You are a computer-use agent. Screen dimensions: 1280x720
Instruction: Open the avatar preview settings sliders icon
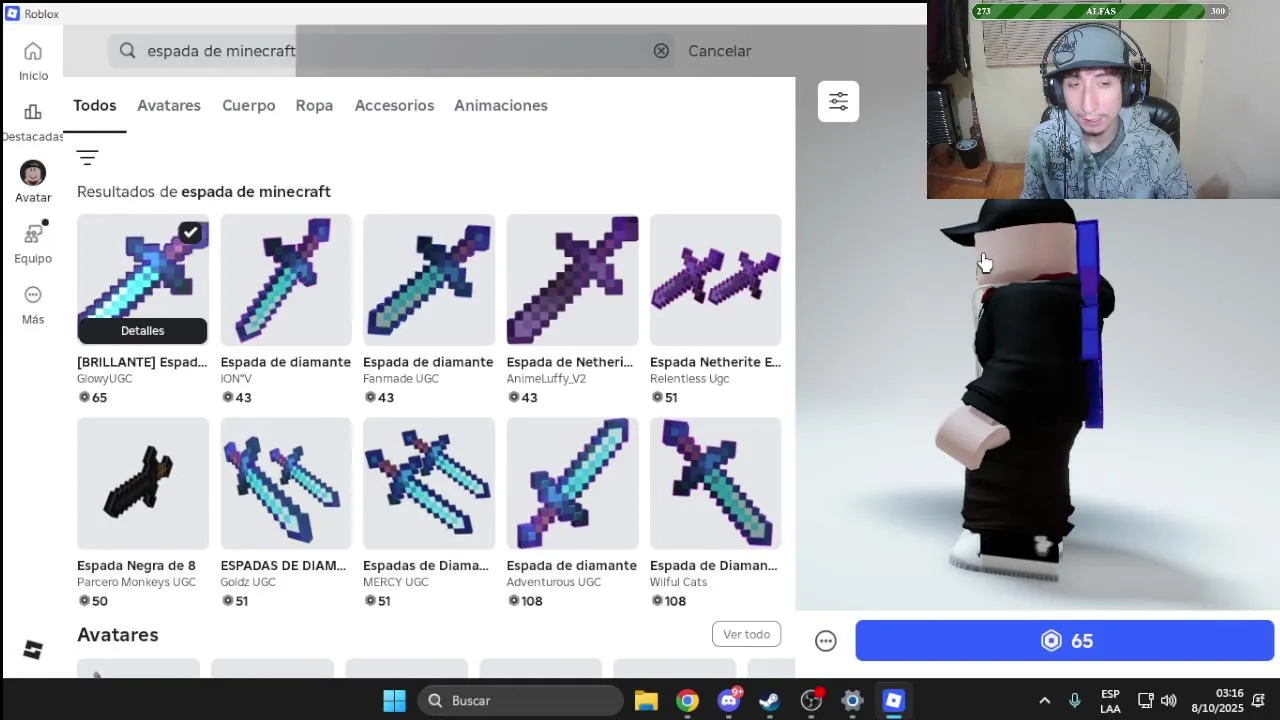[838, 101]
